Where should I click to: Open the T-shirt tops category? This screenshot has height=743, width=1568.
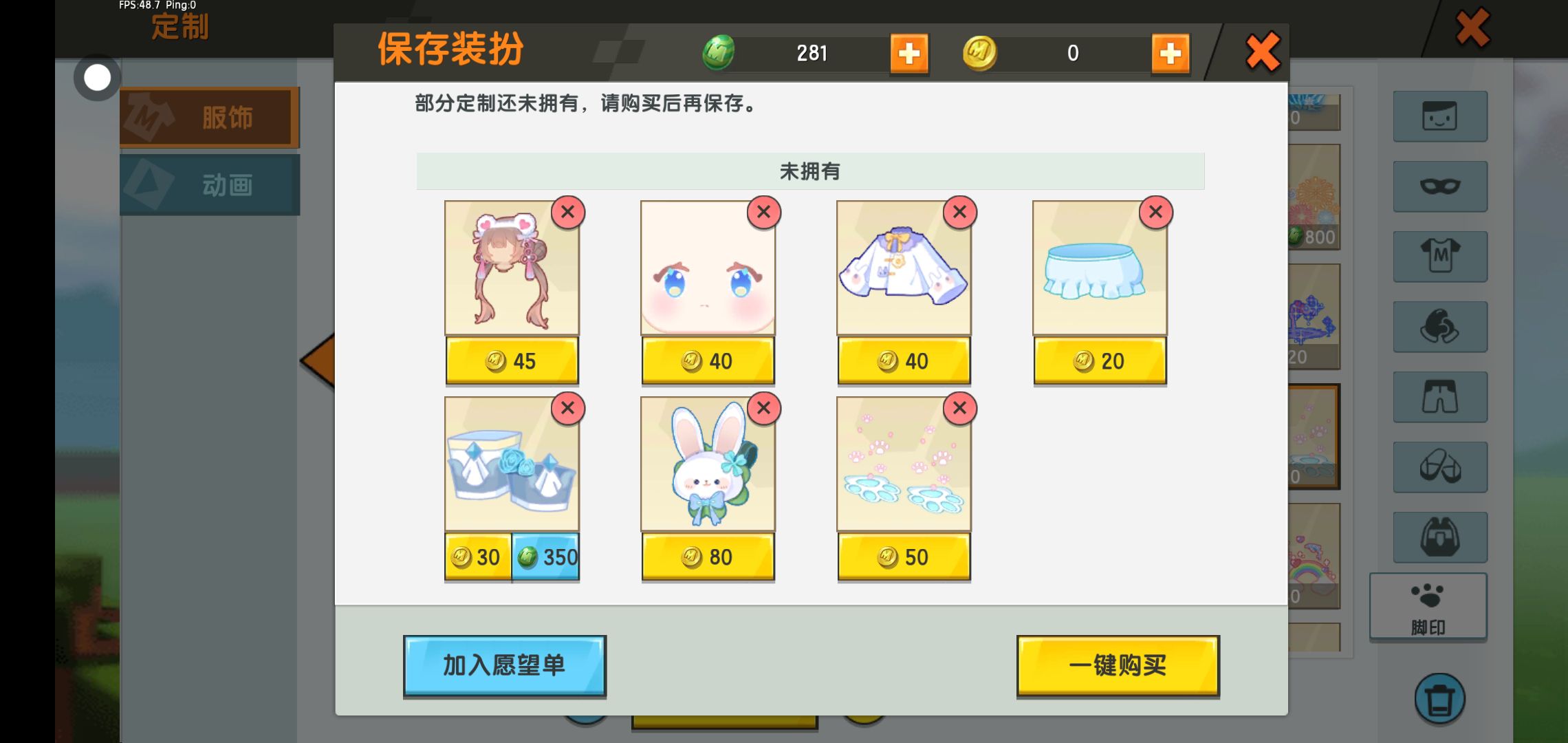tap(1440, 257)
